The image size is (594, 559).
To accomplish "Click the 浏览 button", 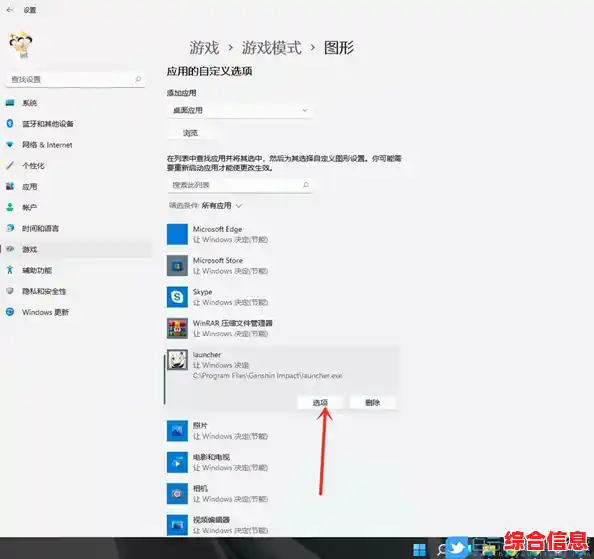I will point(190,133).
